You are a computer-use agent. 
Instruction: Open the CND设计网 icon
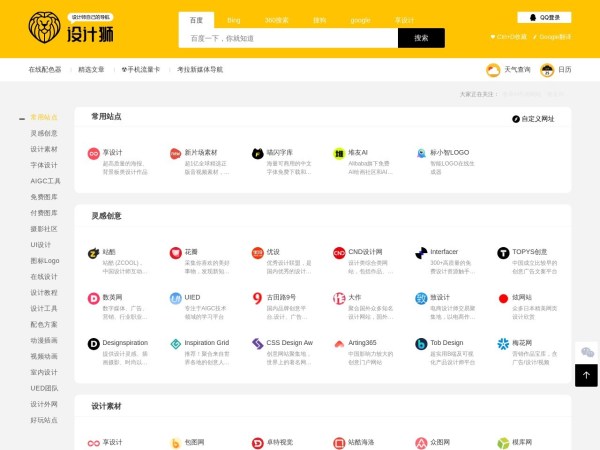pos(339,252)
